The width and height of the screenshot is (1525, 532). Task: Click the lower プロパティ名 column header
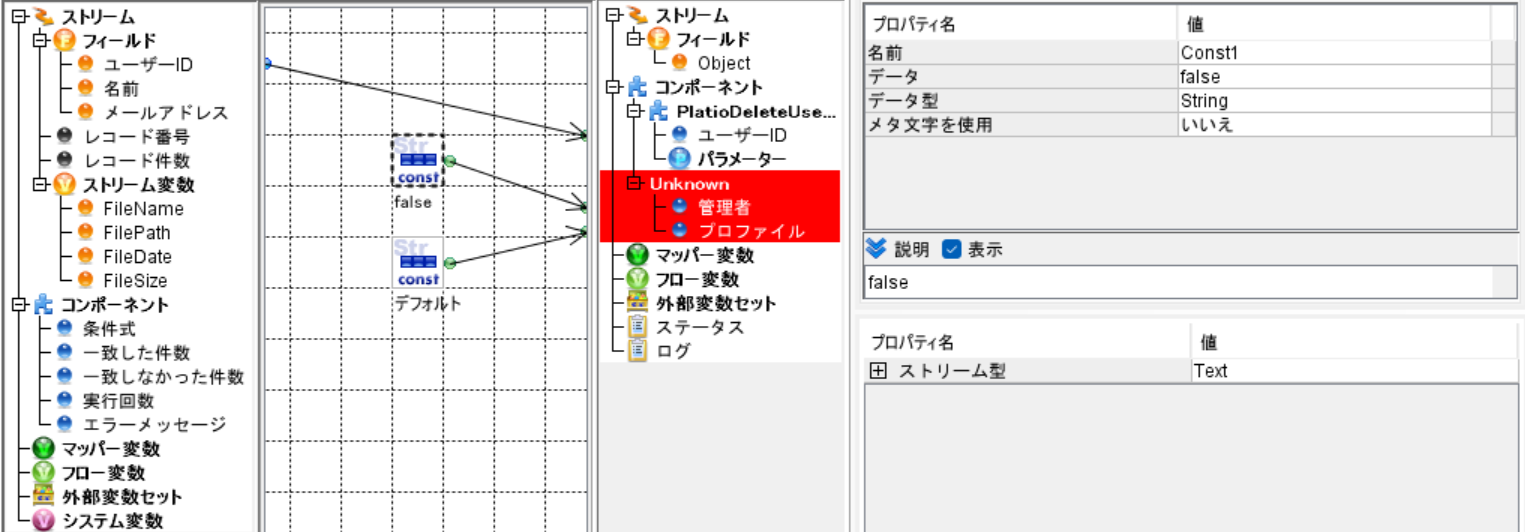(x=1027, y=343)
